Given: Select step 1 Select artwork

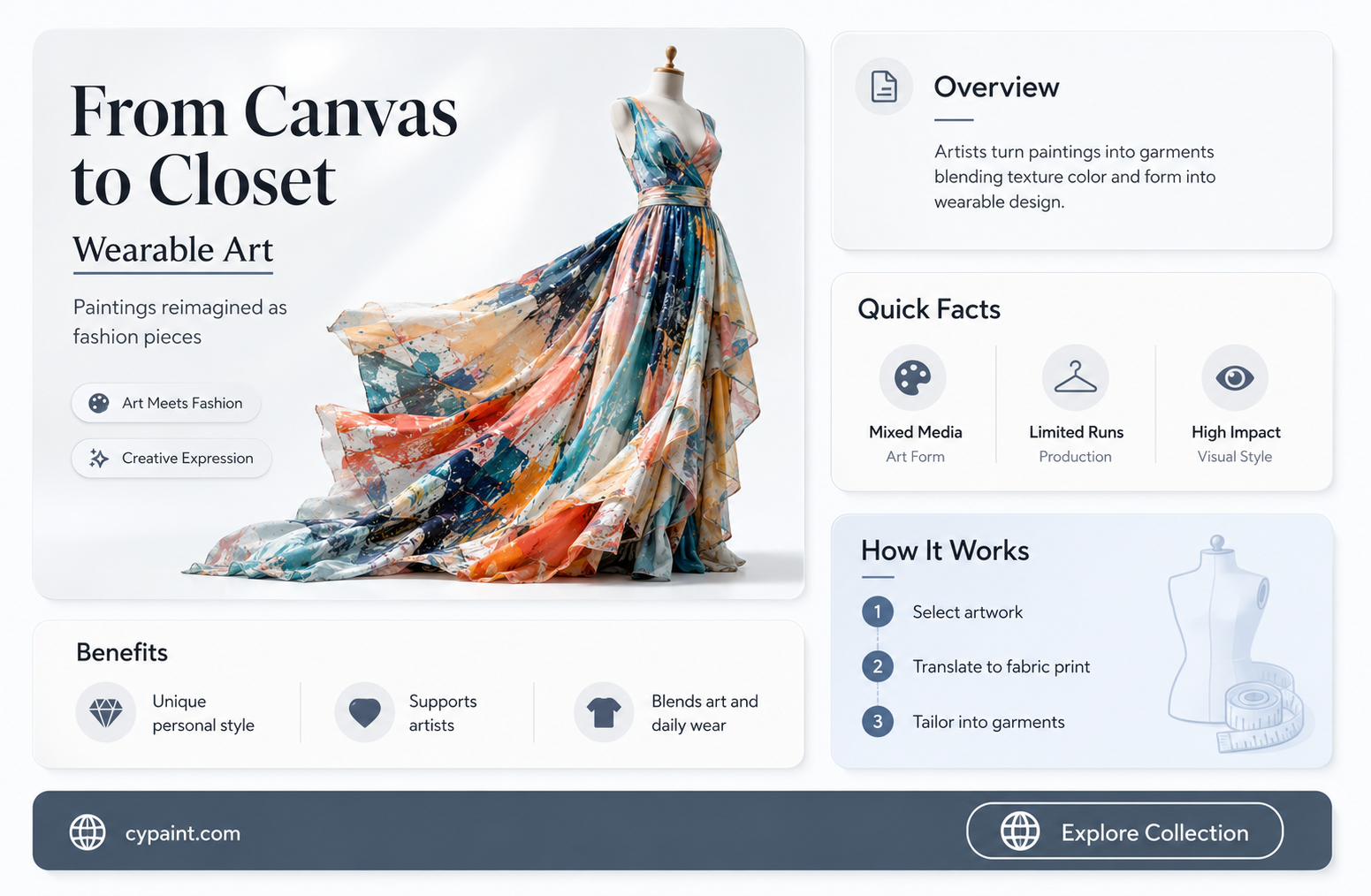Looking at the screenshot, I should click(942, 611).
